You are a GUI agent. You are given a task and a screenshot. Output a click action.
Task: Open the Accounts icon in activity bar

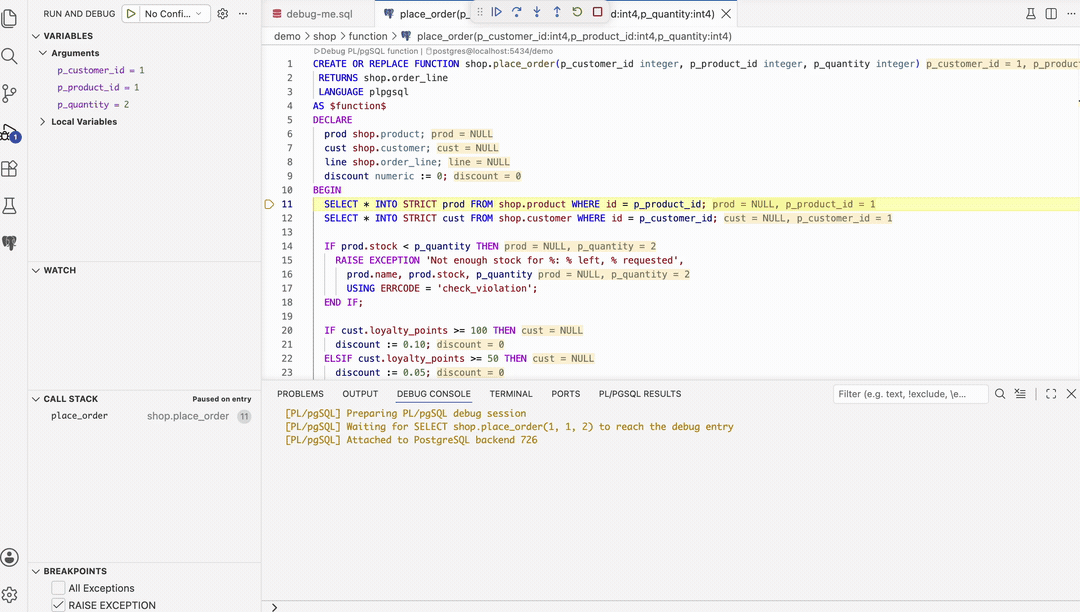coord(10,557)
